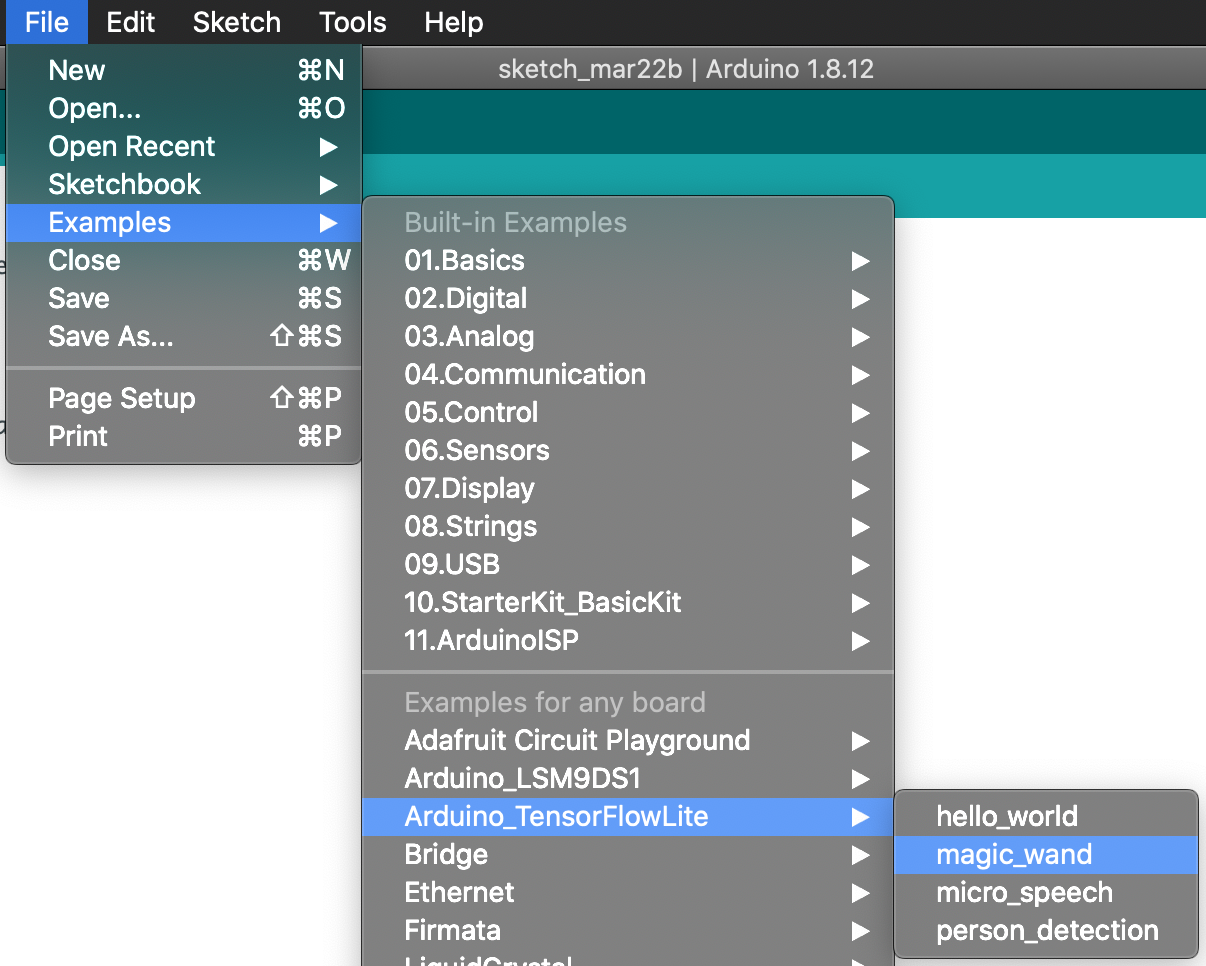The width and height of the screenshot is (1206, 966).
Task: Open the Sketch menu in menu bar
Action: [237, 22]
